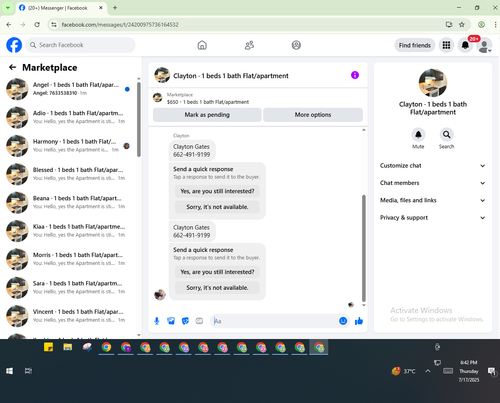Open the taskbar clock showing 6:42 PM
Screen dimensions: 500x403
pos(469,371)
